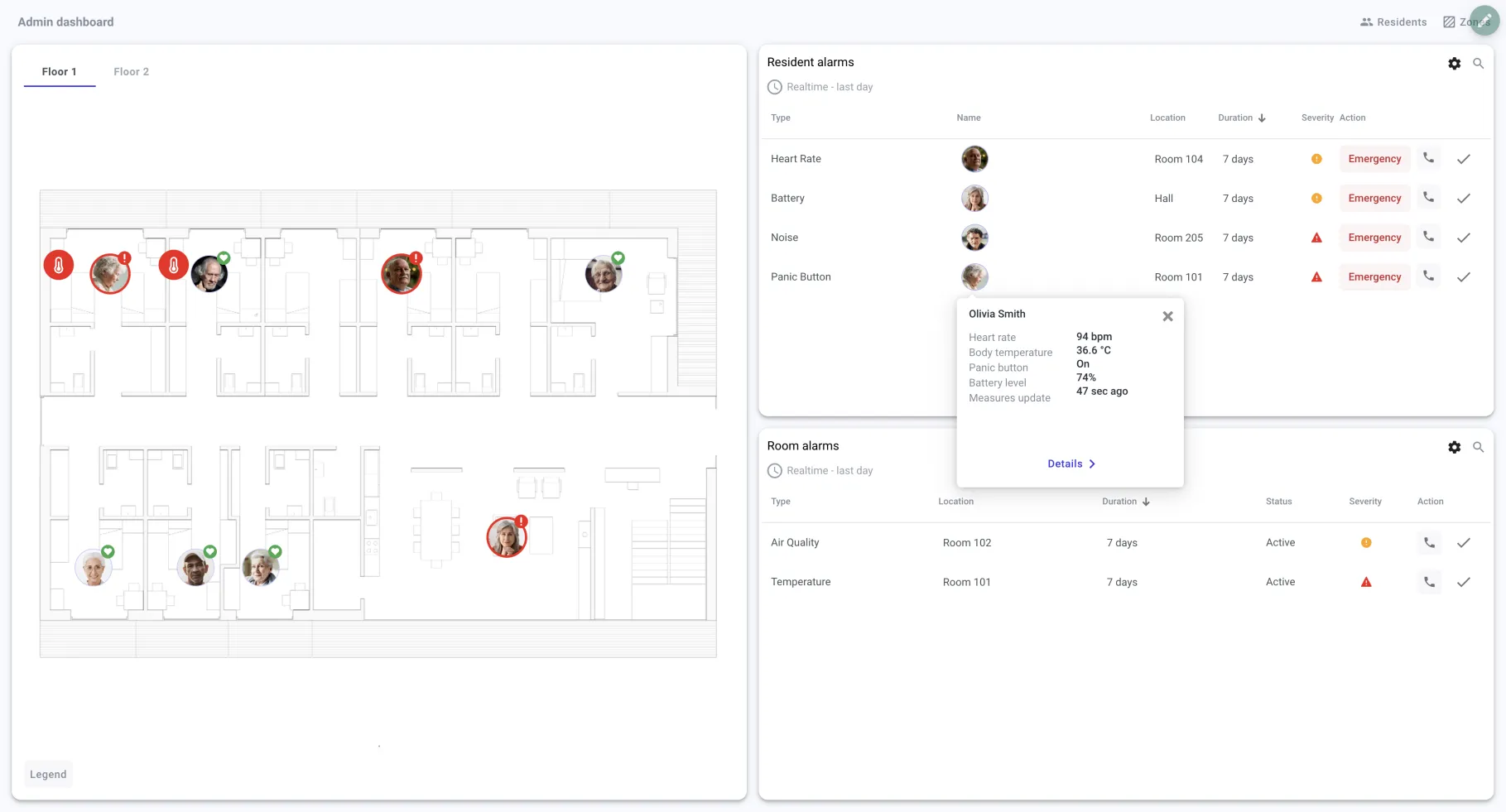Open the Zones view

pos(1460,22)
